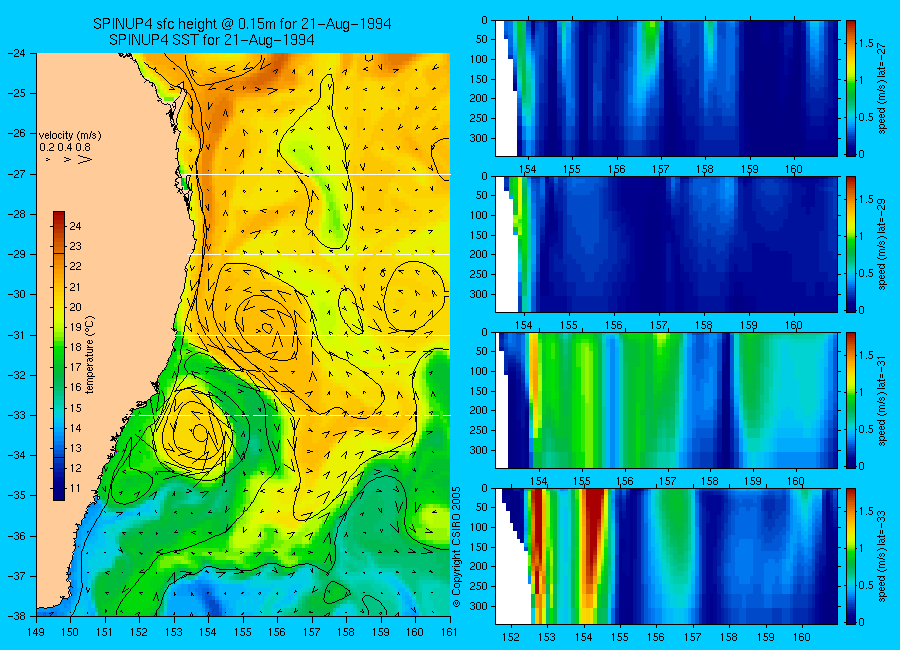Click the -38 latitude label on main map

[x=16, y=616]
